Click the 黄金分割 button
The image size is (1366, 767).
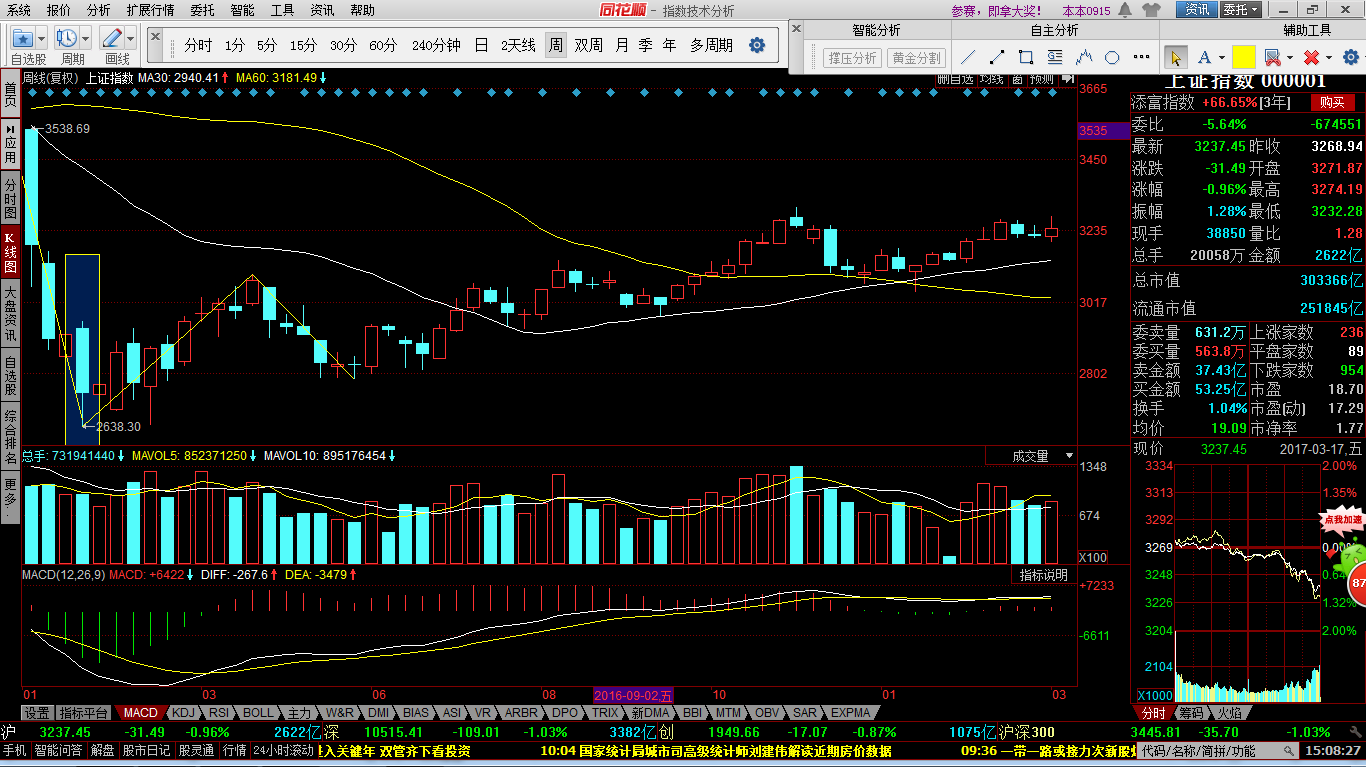[x=917, y=58]
